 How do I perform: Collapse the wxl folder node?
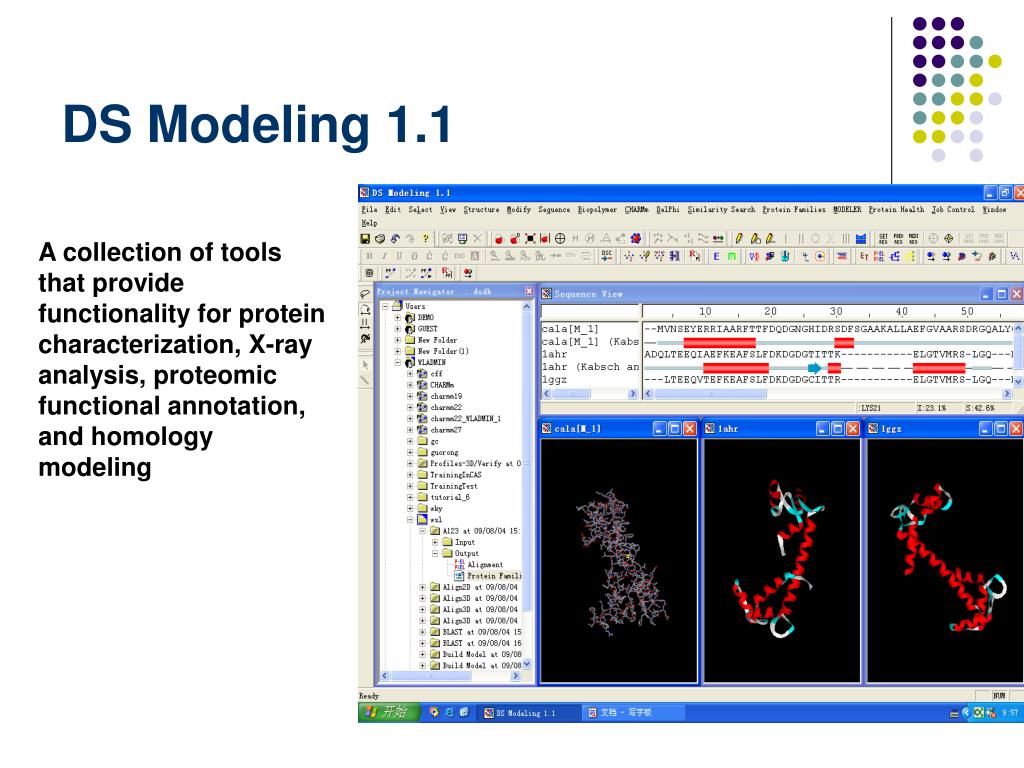[409, 520]
